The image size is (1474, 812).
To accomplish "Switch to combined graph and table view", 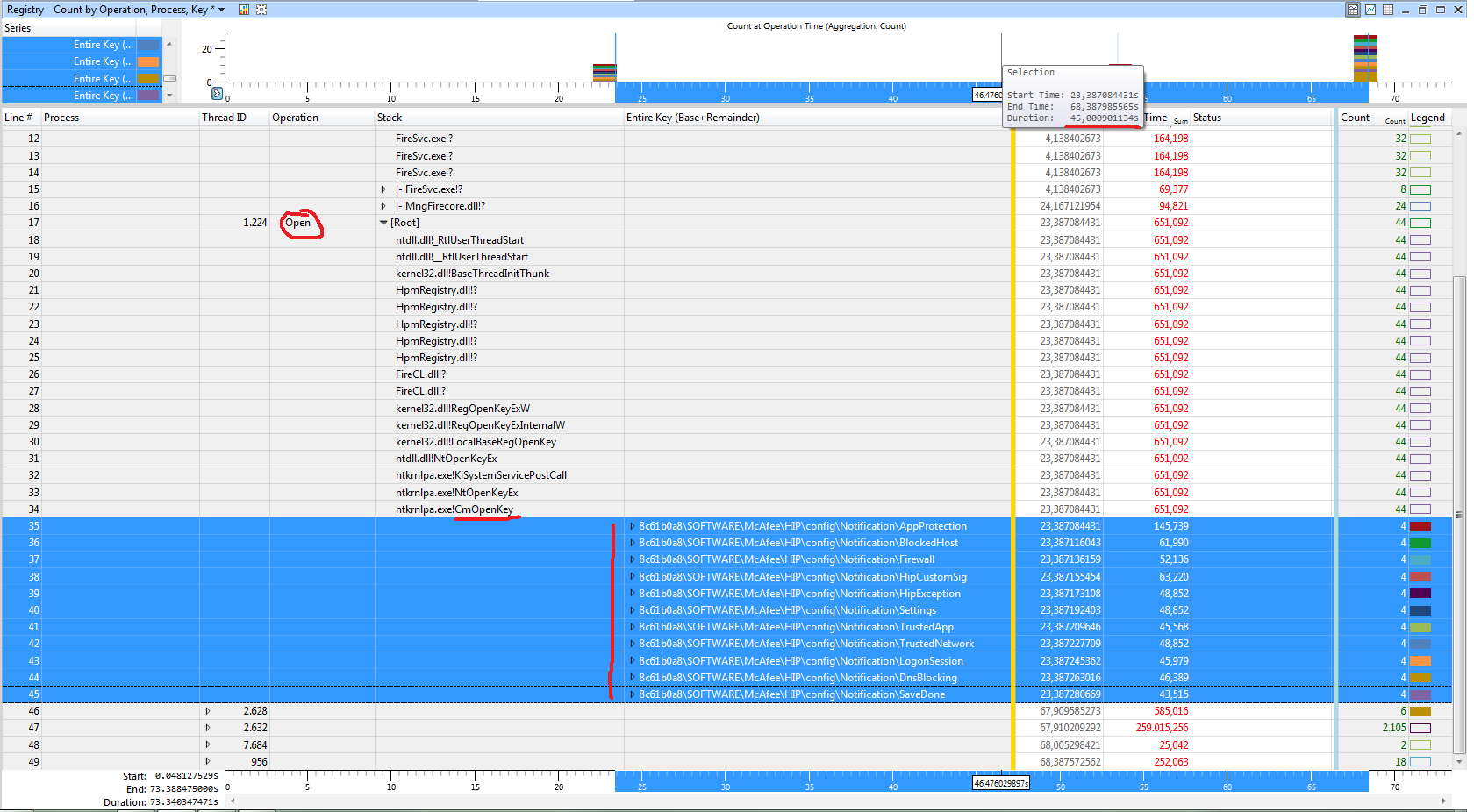I will pos(1353,10).
